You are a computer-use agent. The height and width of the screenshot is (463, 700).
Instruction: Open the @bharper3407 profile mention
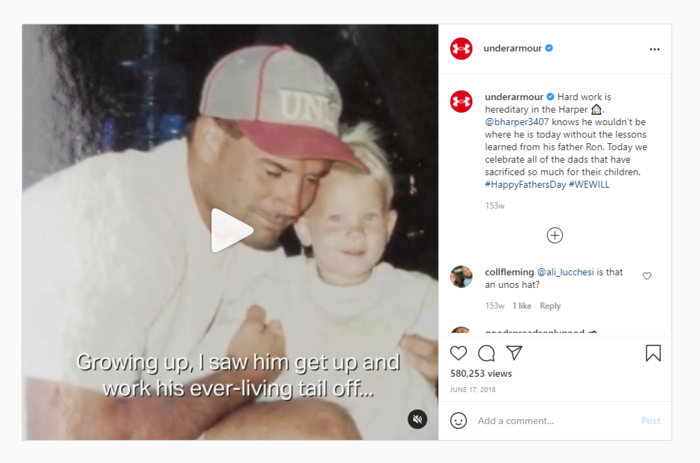click(517, 122)
